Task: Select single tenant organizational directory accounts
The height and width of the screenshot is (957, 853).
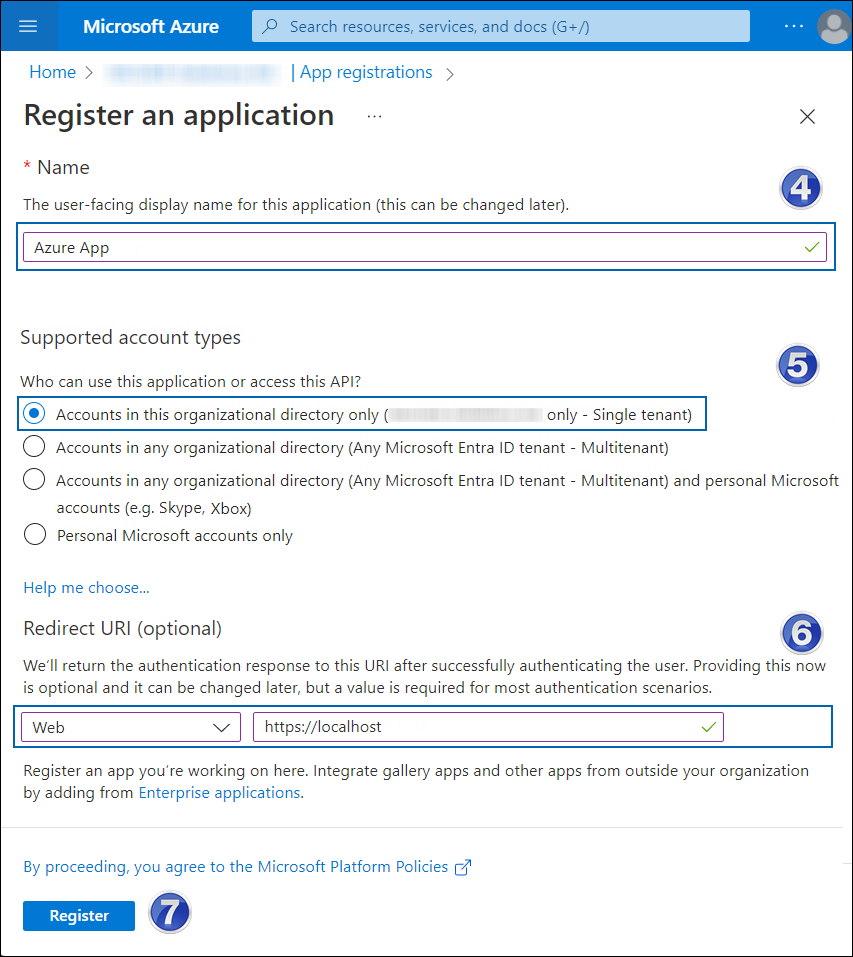Action: pyautogui.click(x=34, y=413)
